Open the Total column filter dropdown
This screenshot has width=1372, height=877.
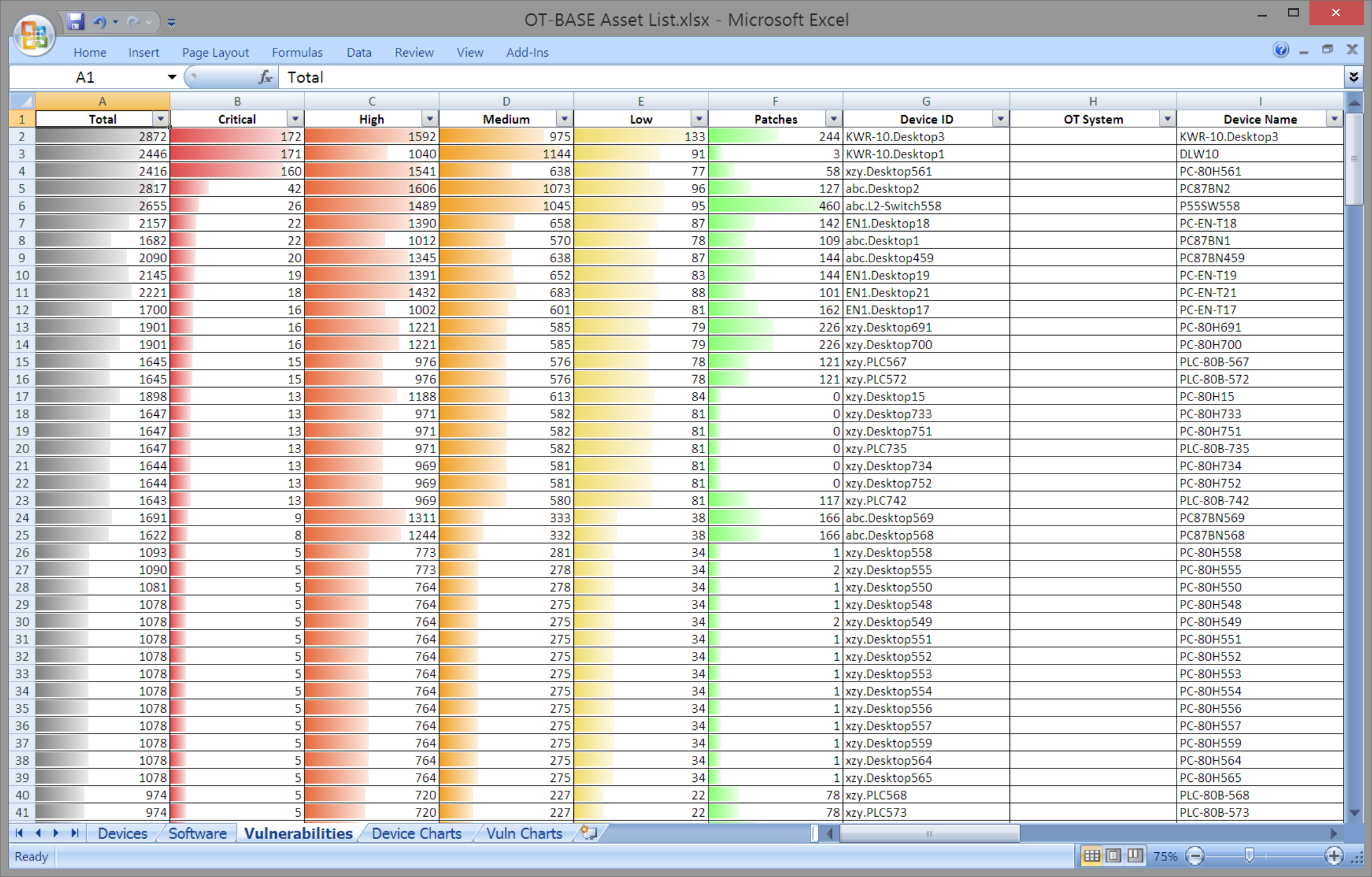pos(161,119)
